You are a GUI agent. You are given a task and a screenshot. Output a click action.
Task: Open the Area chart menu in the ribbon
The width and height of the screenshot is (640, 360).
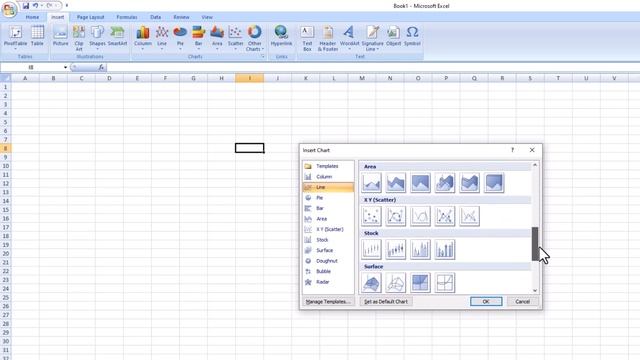[x=217, y=38]
